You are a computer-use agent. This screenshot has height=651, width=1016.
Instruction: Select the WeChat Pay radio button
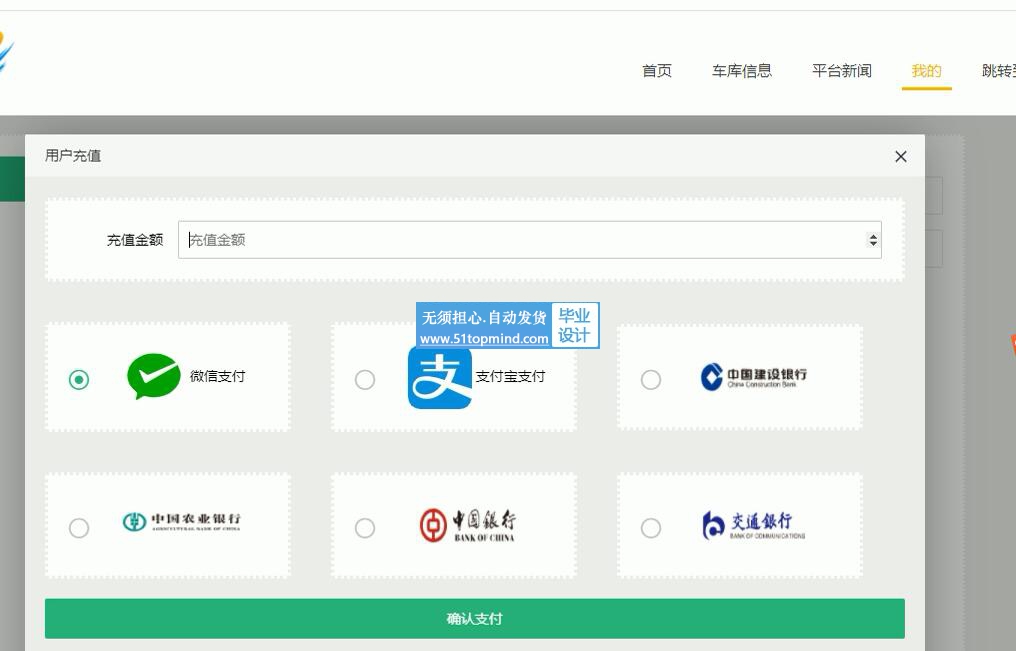[x=79, y=379]
